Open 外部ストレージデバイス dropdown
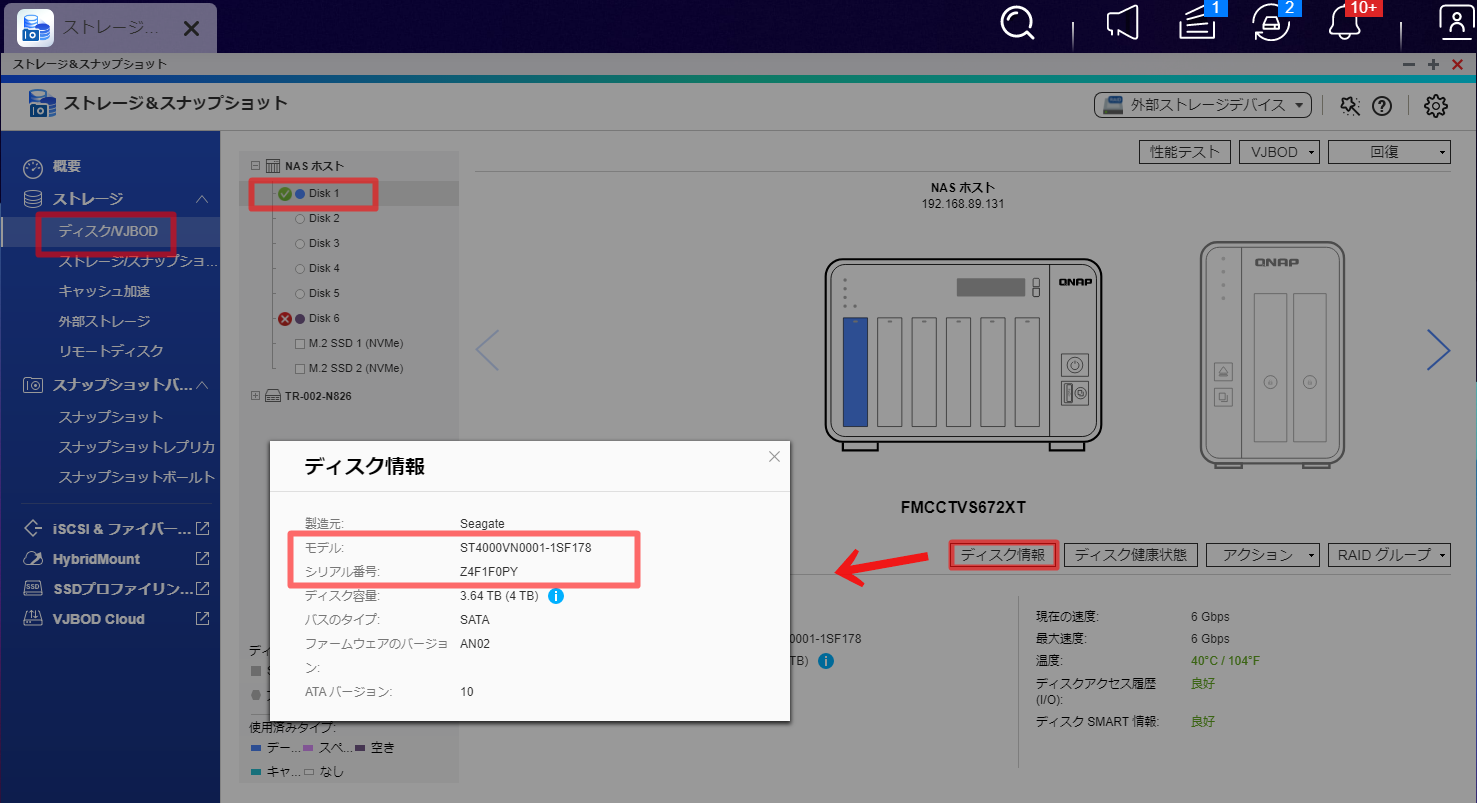Viewport: 1477px width, 803px height. [x=1203, y=104]
